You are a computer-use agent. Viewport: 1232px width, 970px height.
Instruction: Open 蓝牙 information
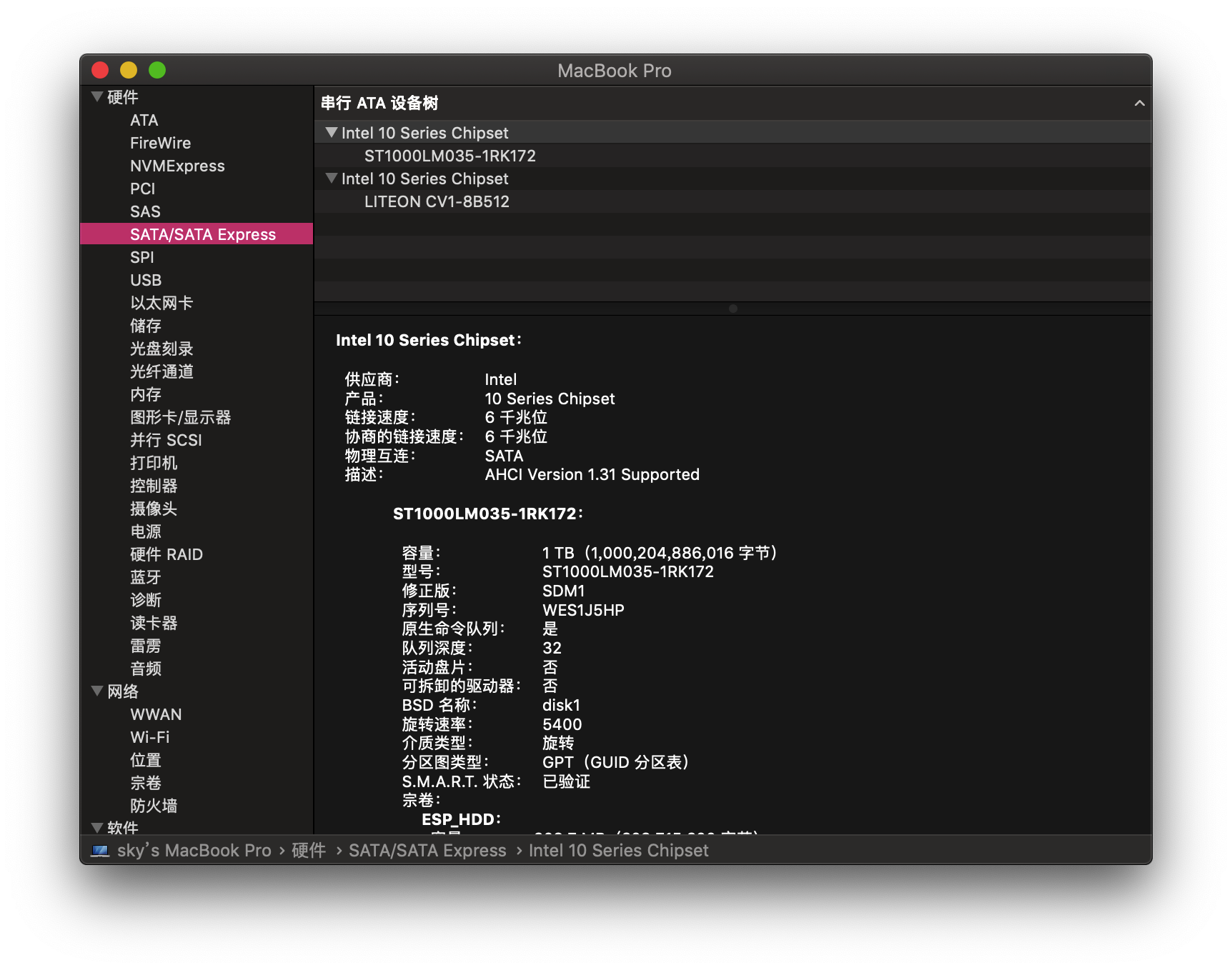click(x=146, y=577)
